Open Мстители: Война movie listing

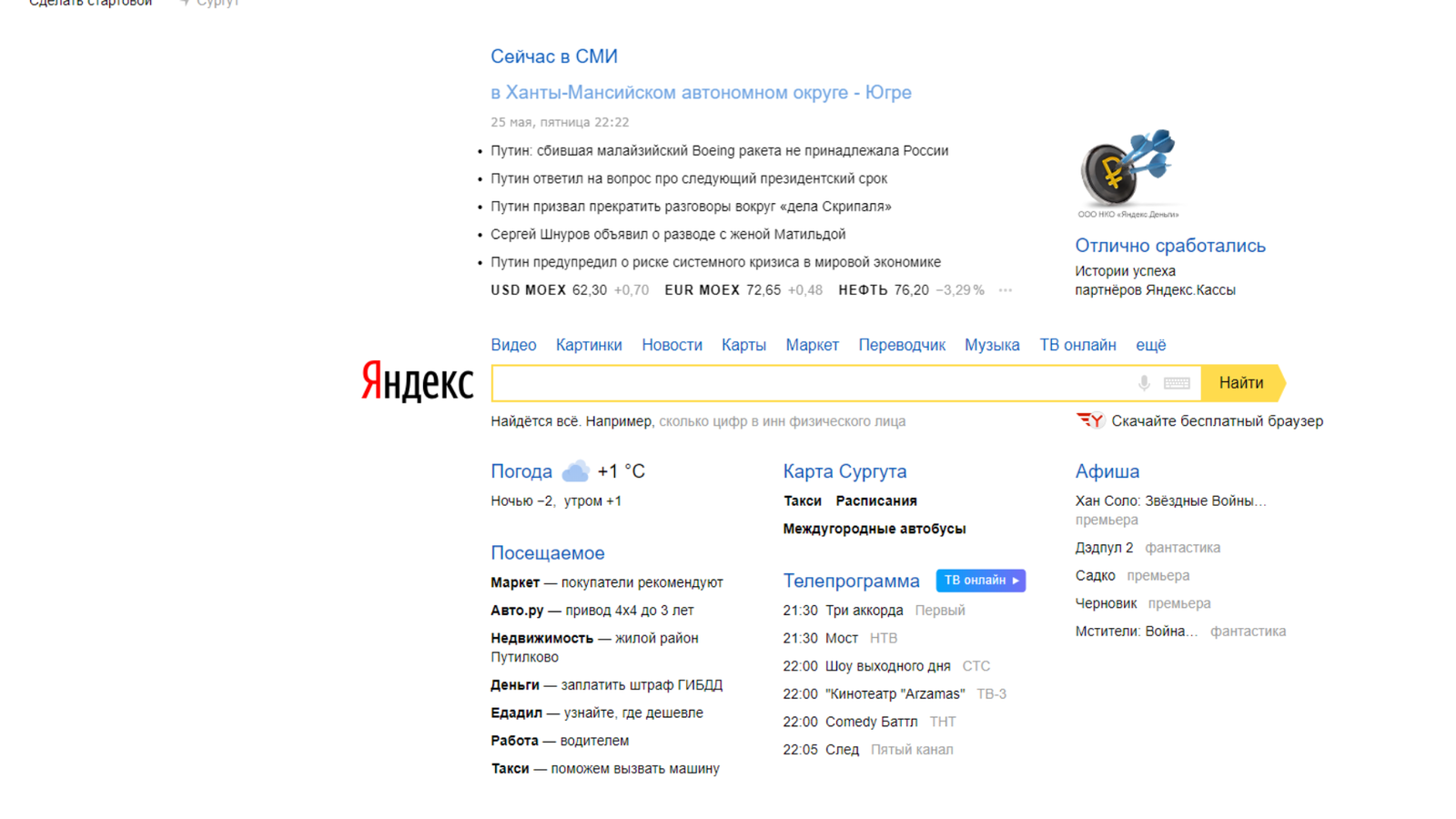point(1137,632)
